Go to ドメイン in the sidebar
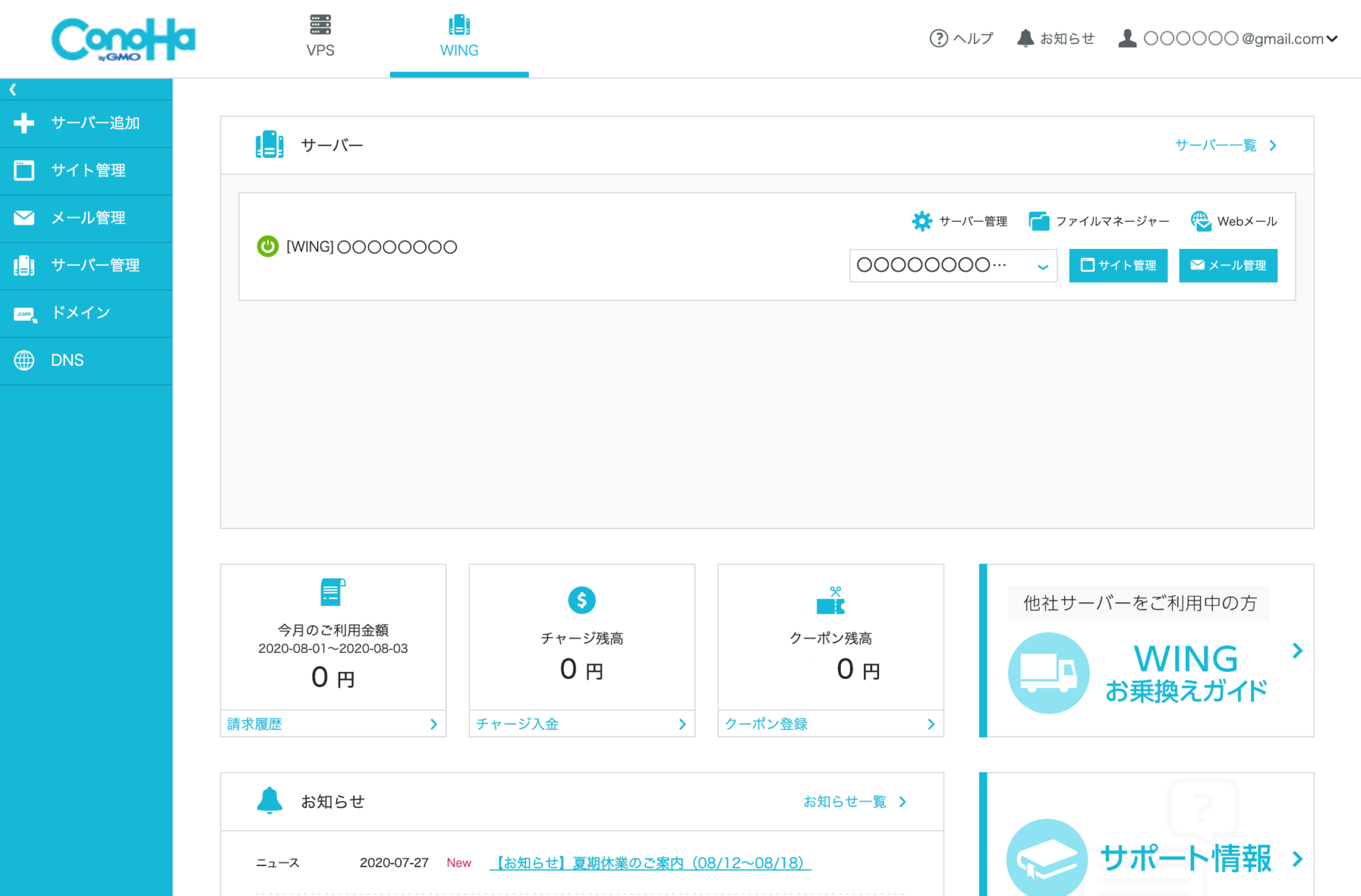The height and width of the screenshot is (896, 1361). (80, 313)
